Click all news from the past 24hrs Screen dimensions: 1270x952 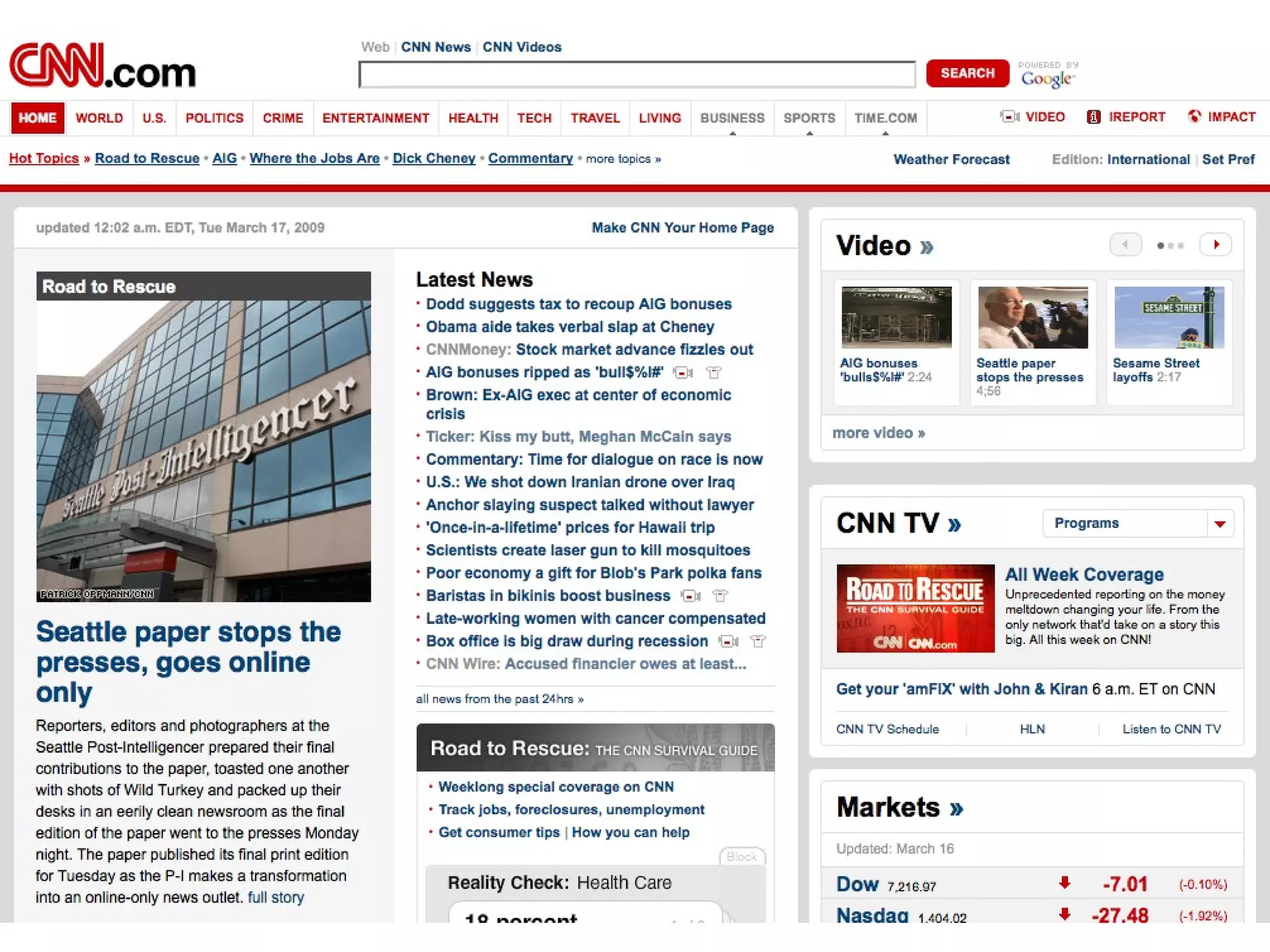[x=500, y=699]
